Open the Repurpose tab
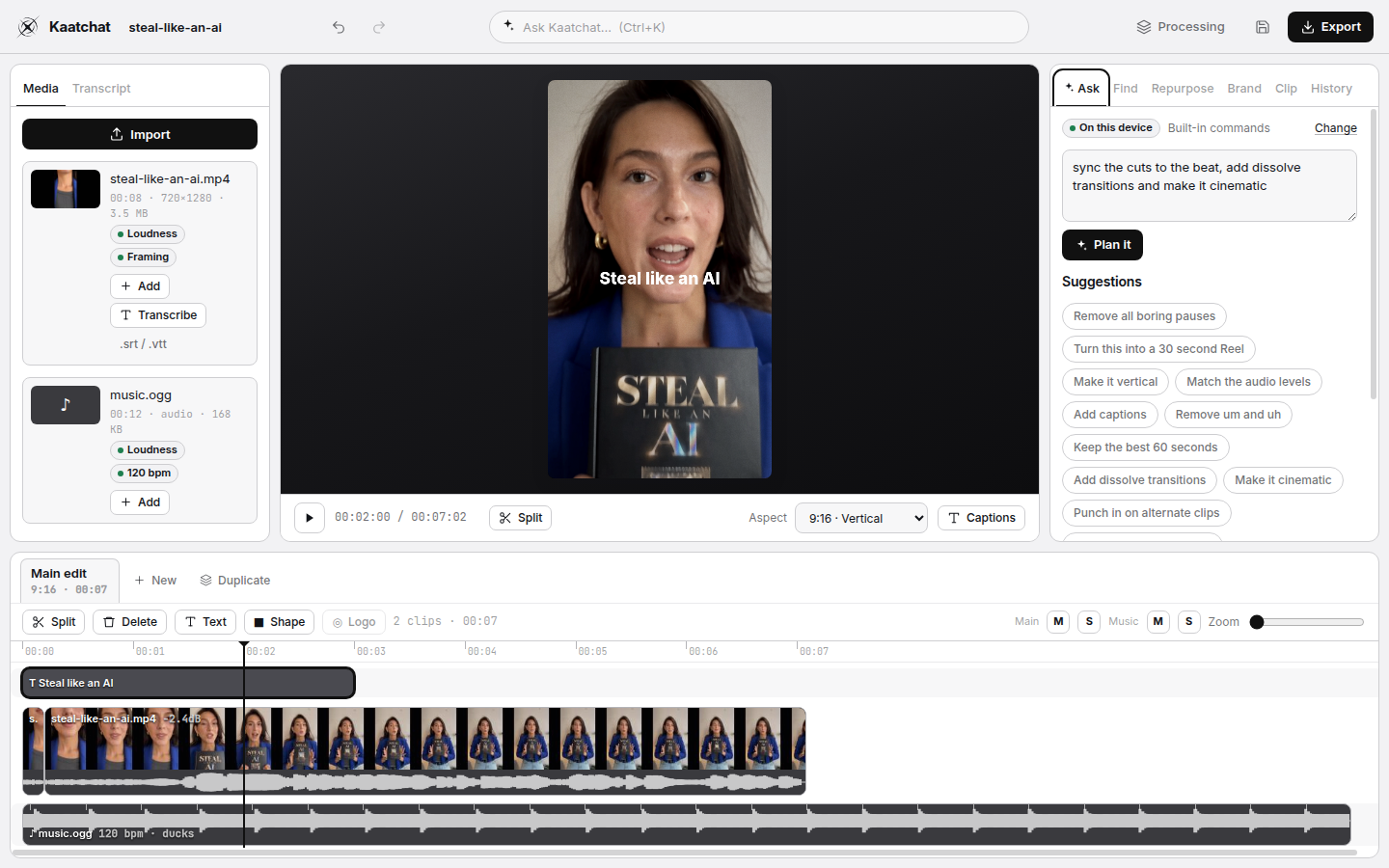The height and width of the screenshot is (868, 1389). 1183,89
